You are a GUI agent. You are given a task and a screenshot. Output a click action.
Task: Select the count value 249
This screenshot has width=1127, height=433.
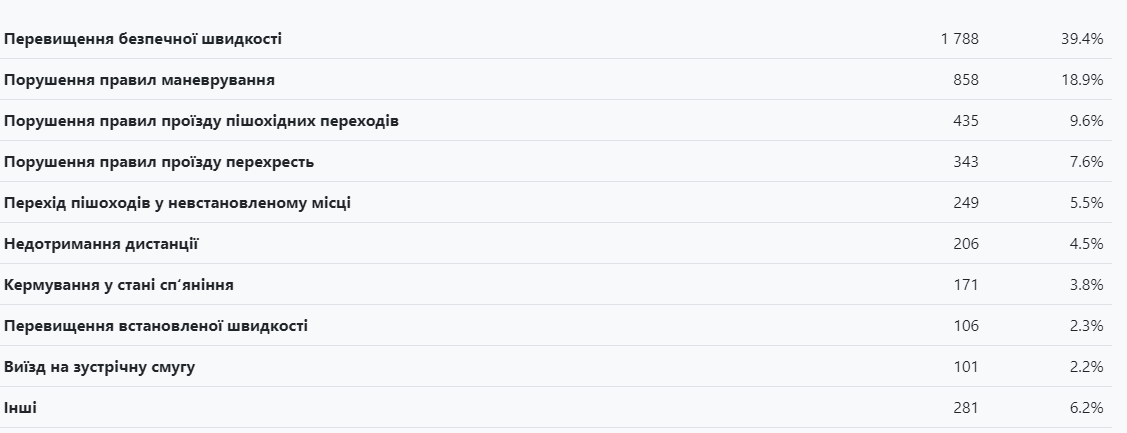965,203
